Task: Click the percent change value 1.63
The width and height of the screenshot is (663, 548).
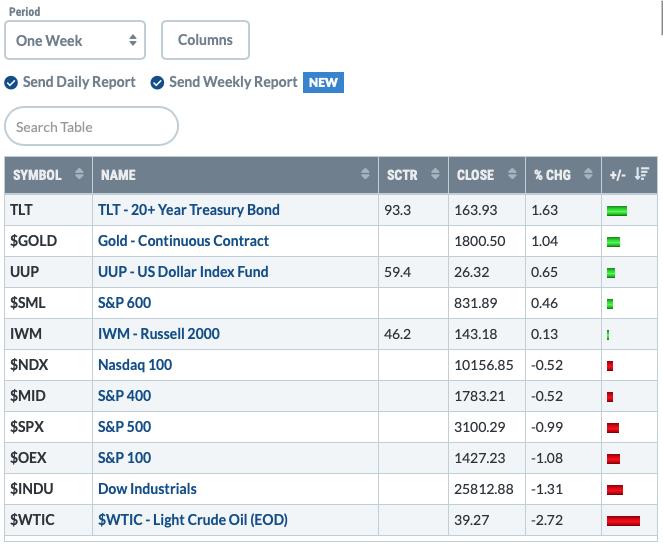Action: (545, 210)
